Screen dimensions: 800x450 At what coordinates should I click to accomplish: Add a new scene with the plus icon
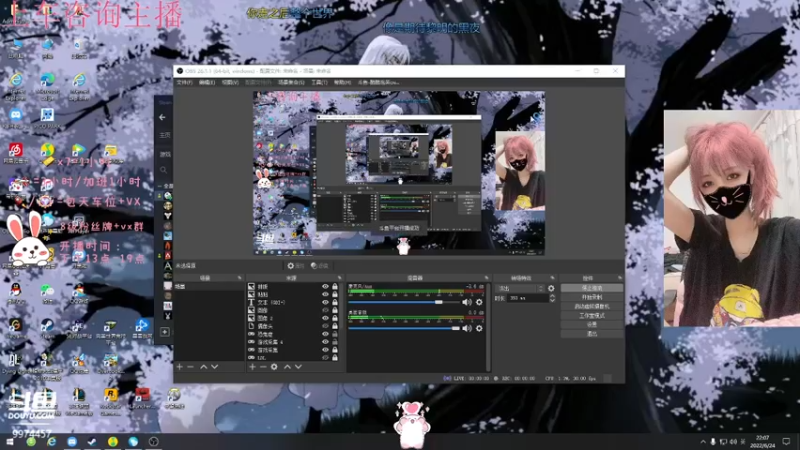pos(180,367)
